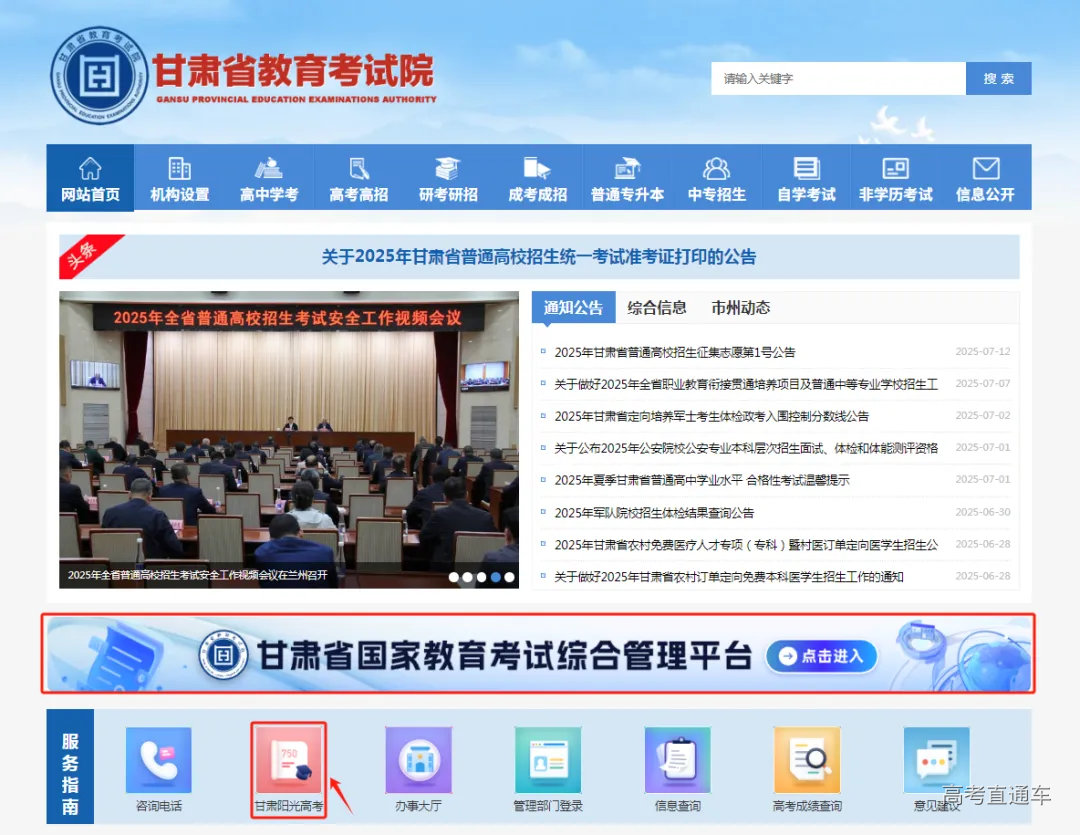Click the 点击进入 banner button
Viewport: 1080px width, 835px height.
pos(821,657)
